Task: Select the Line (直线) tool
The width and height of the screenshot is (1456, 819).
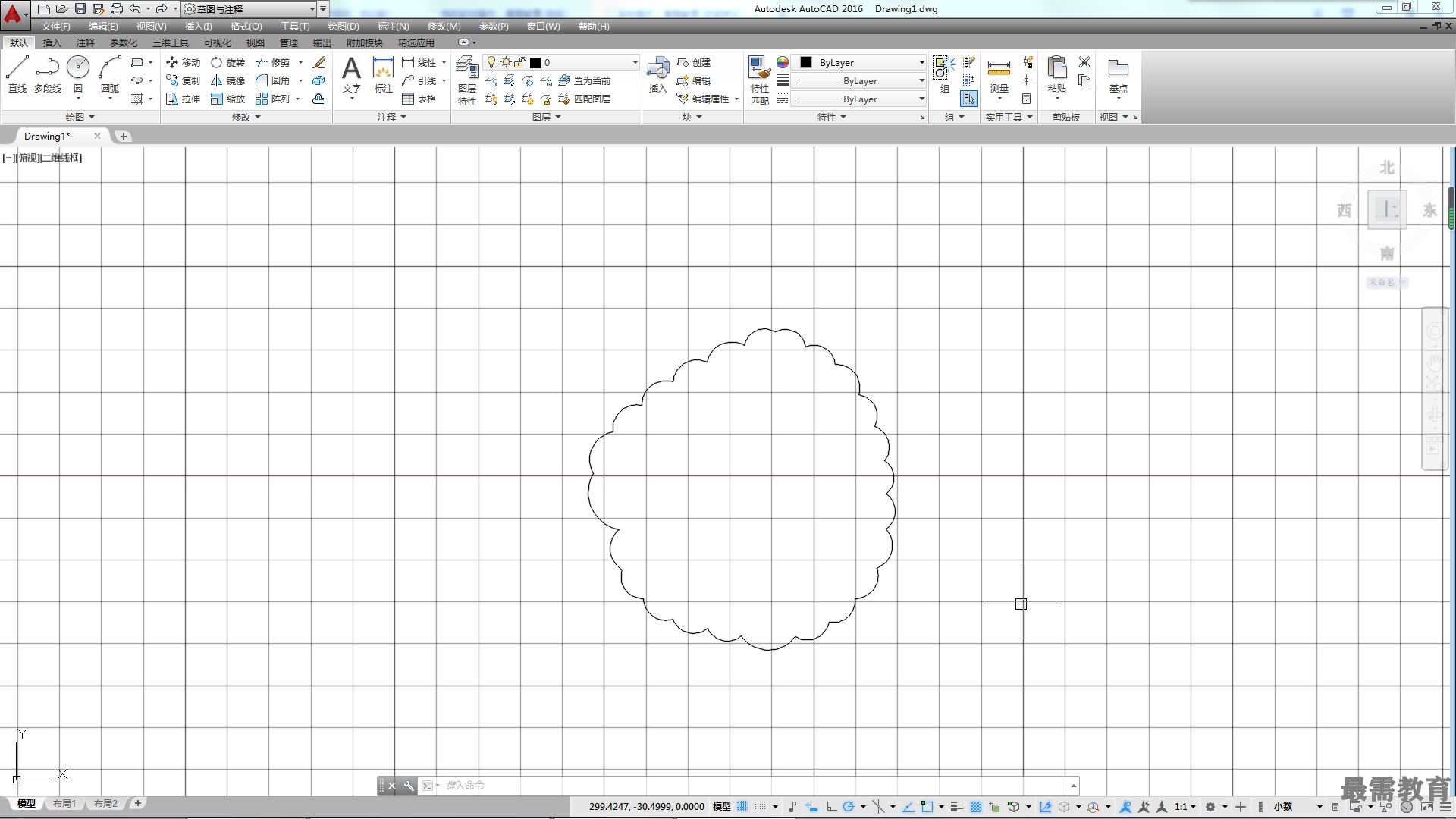Action: pos(17,74)
